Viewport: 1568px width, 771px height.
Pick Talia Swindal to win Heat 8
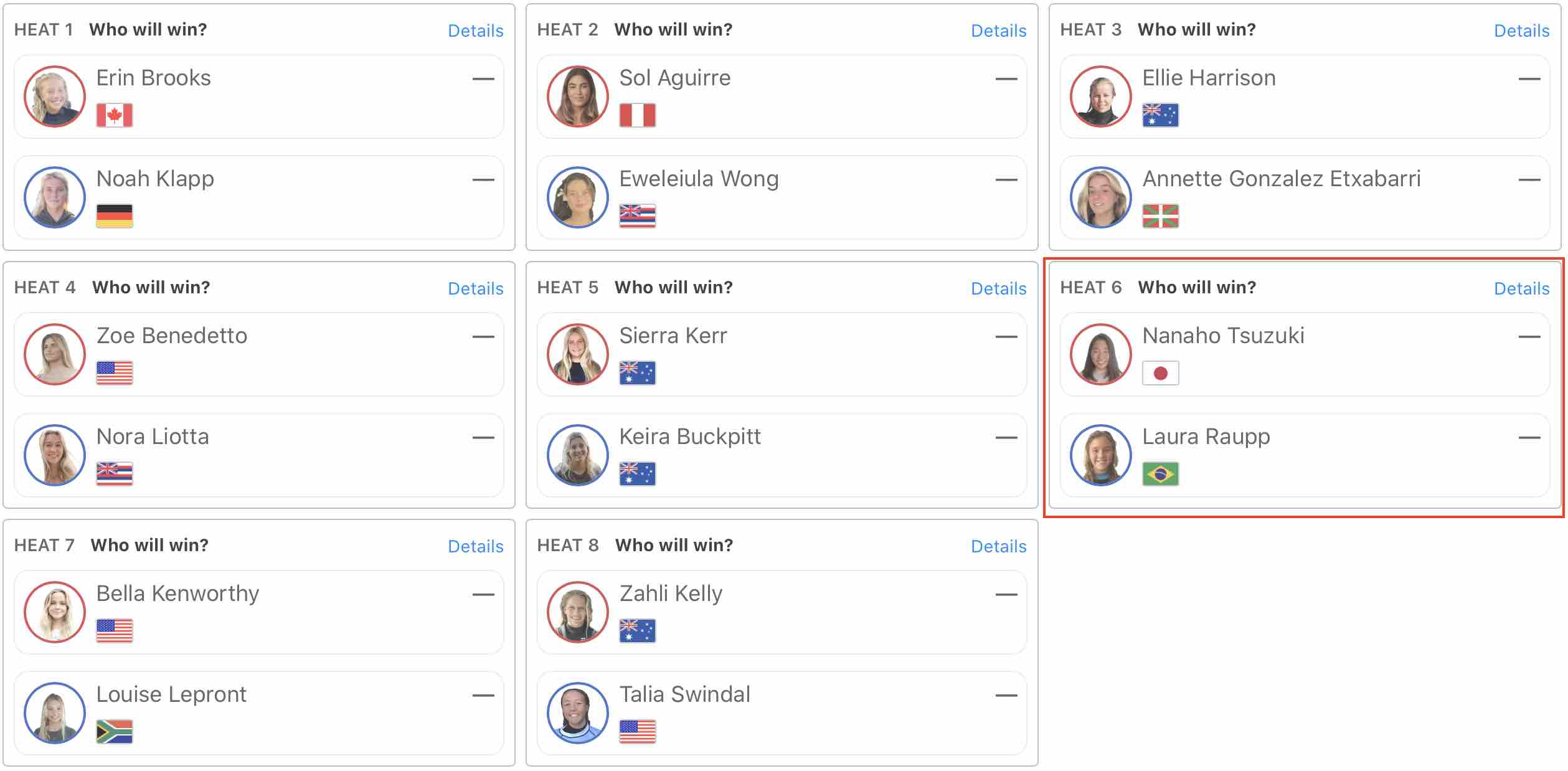coord(781,712)
